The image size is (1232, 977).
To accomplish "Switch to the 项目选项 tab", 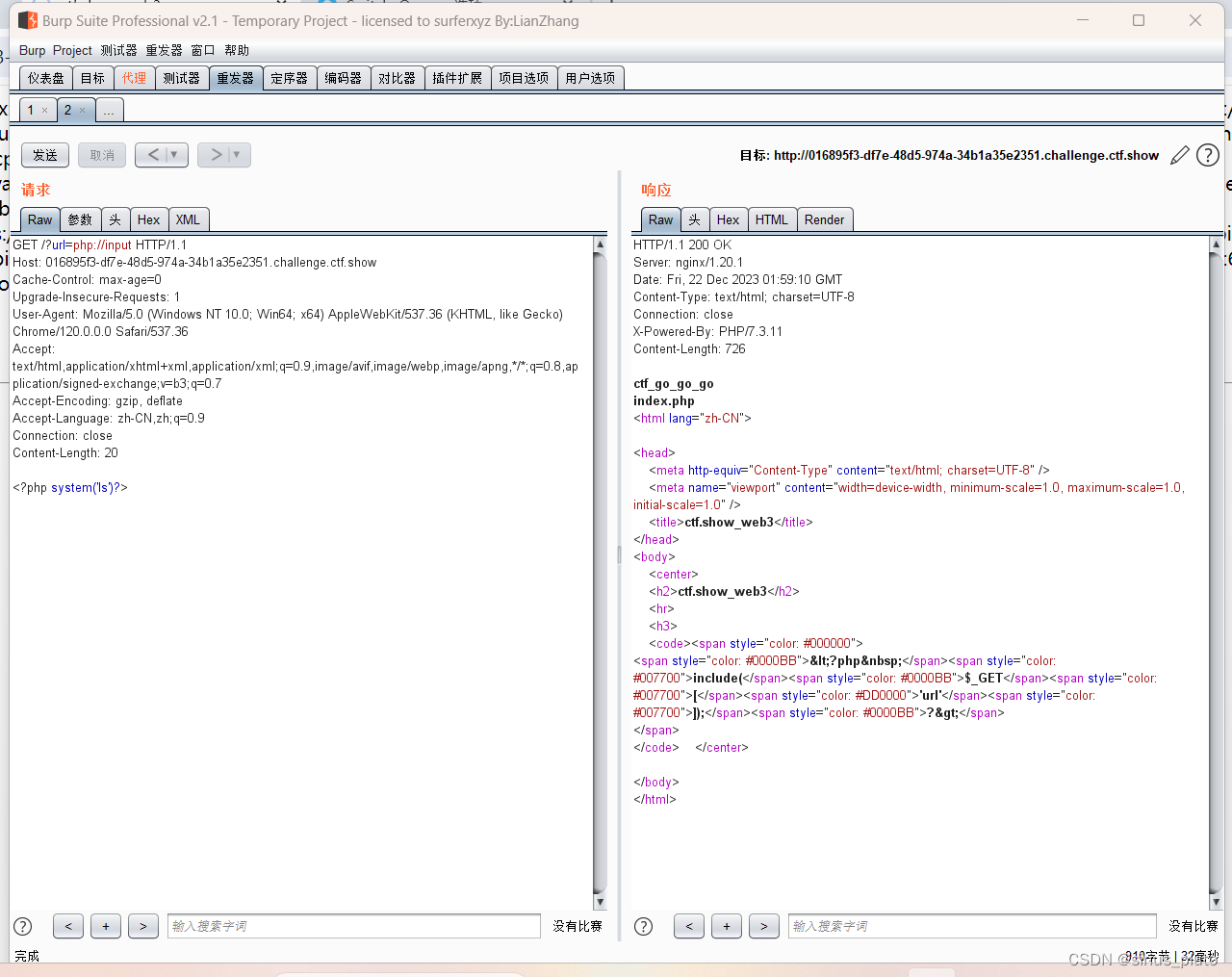I will 524,78.
